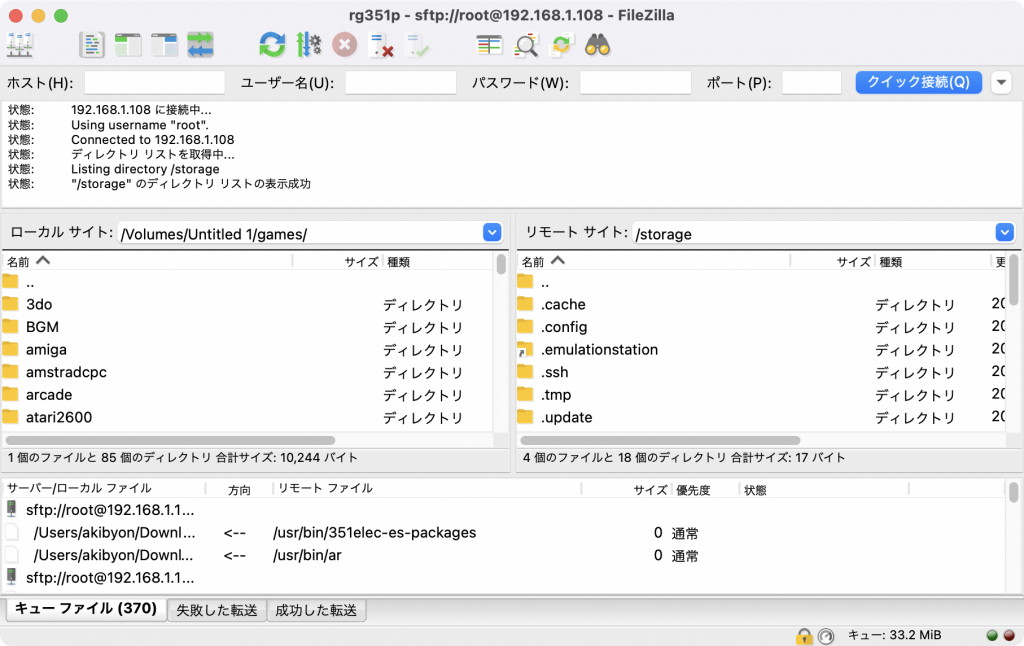Focus the ホスト(H) input field
This screenshot has width=1024, height=646.
tap(154, 83)
